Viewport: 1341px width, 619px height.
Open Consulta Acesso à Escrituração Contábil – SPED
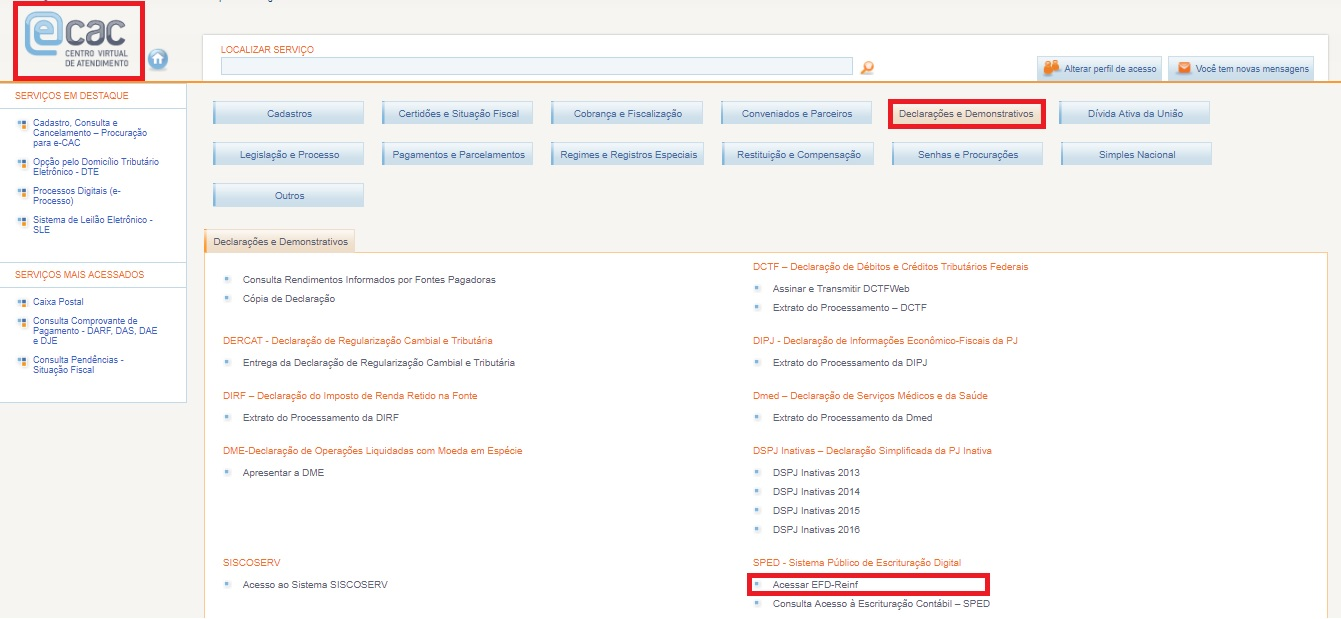(x=881, y=604)
